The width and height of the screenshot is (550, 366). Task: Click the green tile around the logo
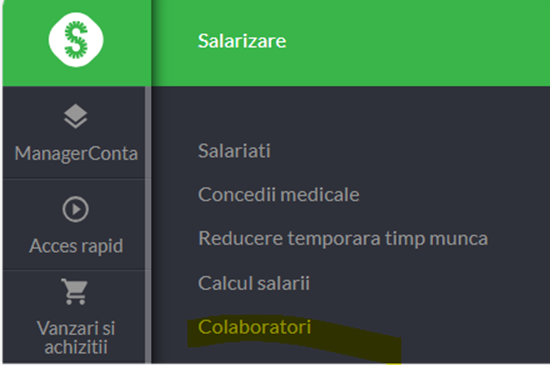pos(76,43)
